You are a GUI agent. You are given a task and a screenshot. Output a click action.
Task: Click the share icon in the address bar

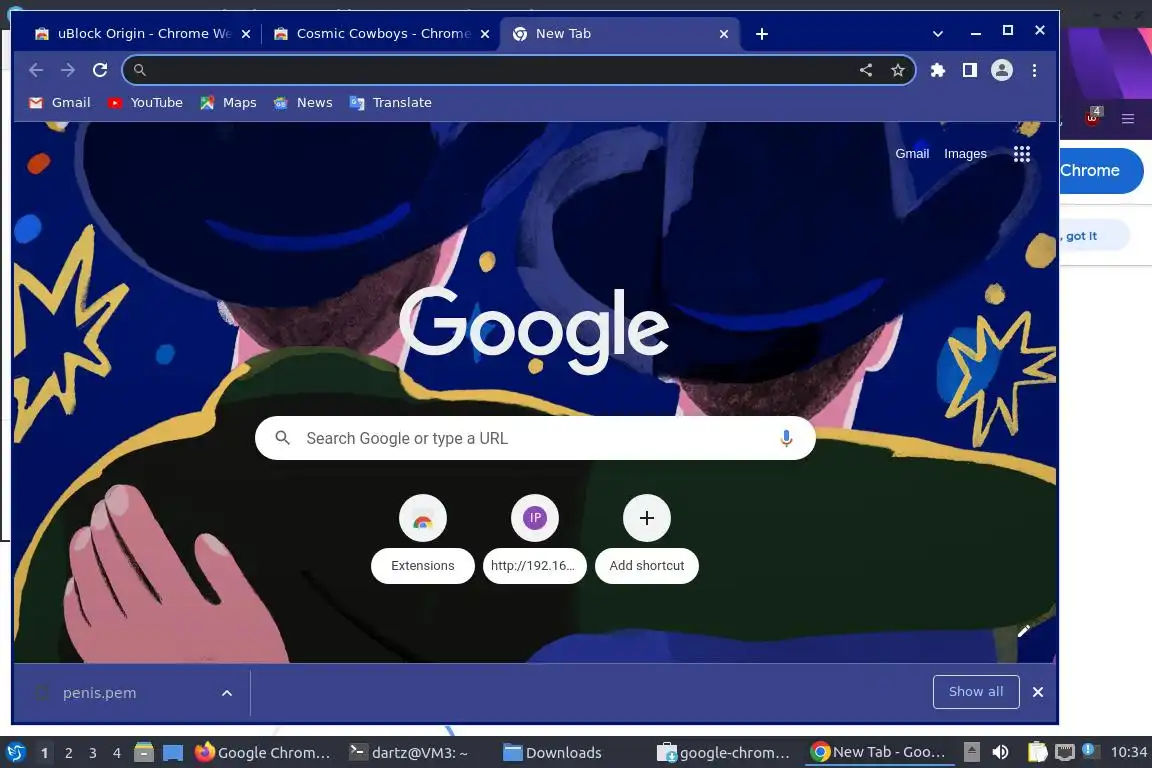click(x=866, y=70)
